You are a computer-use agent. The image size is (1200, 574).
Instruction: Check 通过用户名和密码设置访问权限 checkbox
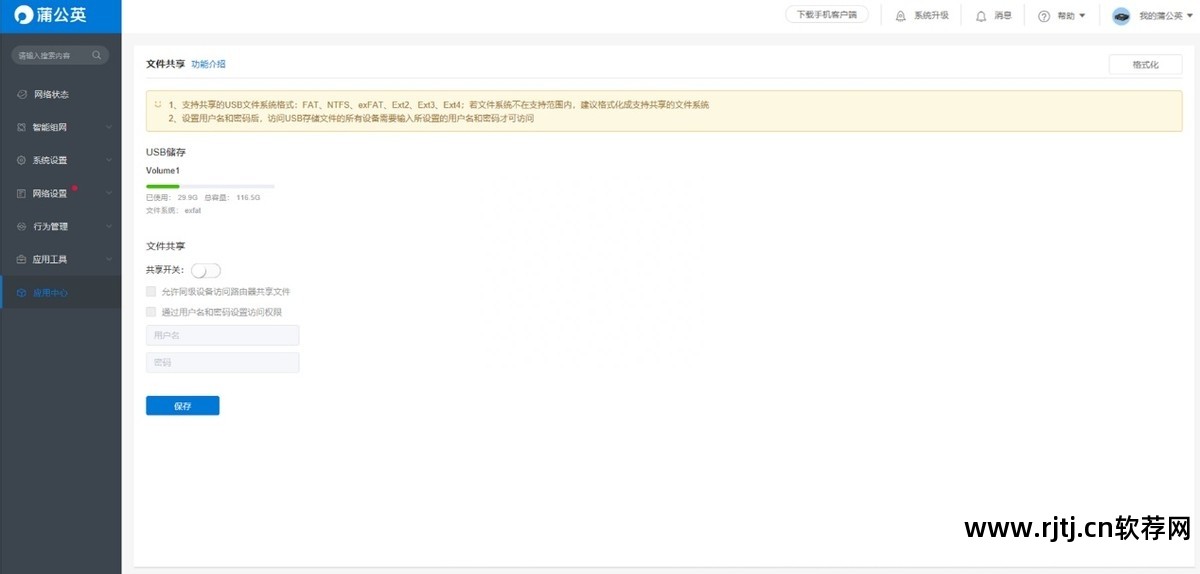(x=151, y=311)
